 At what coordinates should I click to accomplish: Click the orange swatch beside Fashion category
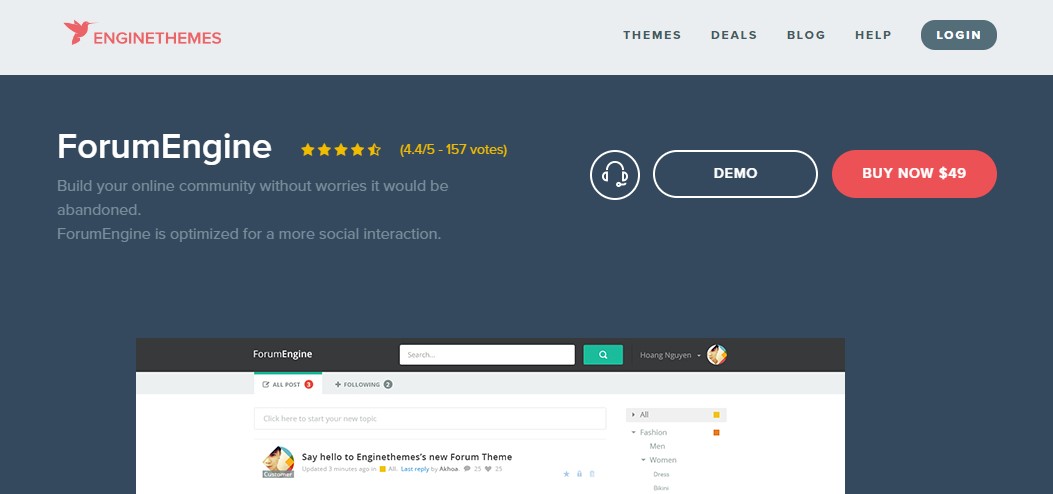point(717,432)
